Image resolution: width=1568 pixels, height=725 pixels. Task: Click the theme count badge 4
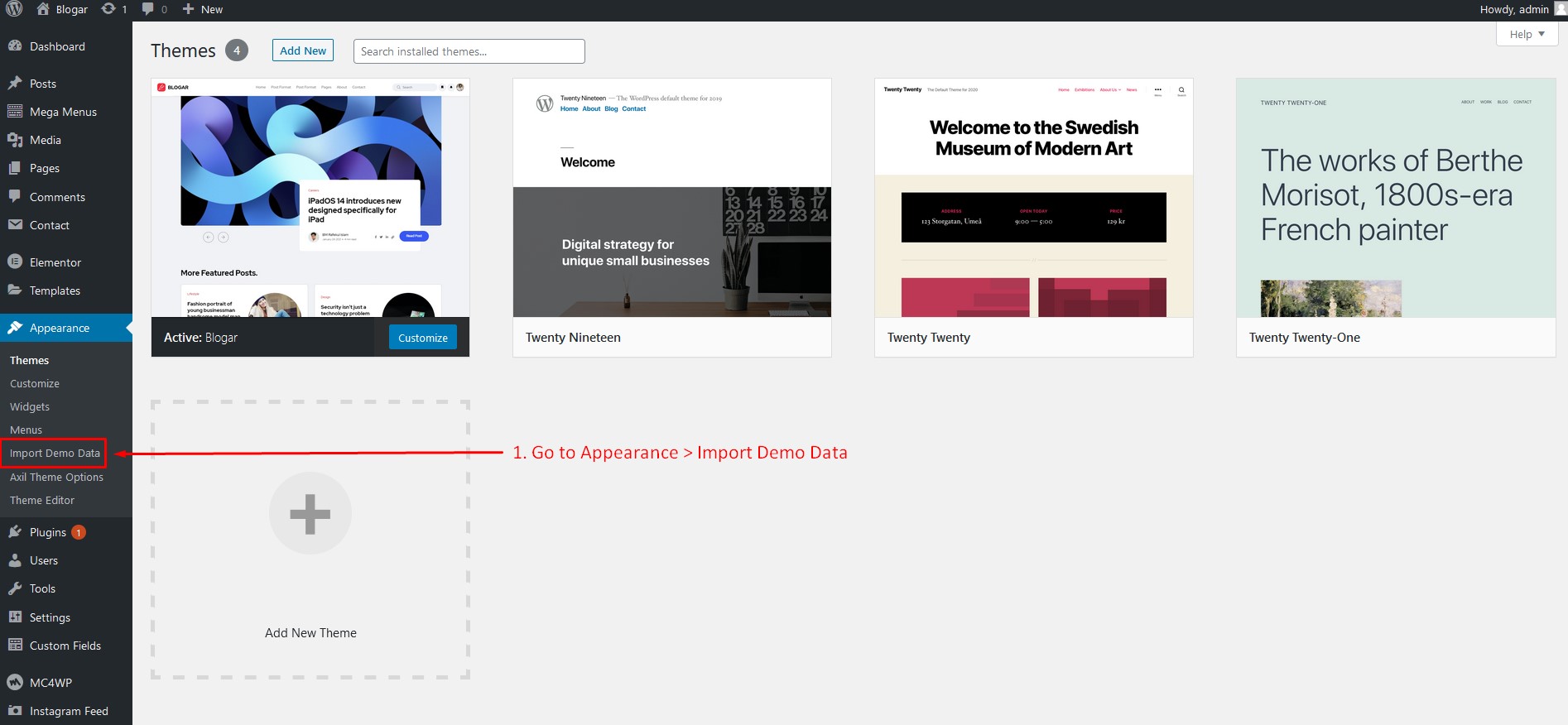pos(237,50)
